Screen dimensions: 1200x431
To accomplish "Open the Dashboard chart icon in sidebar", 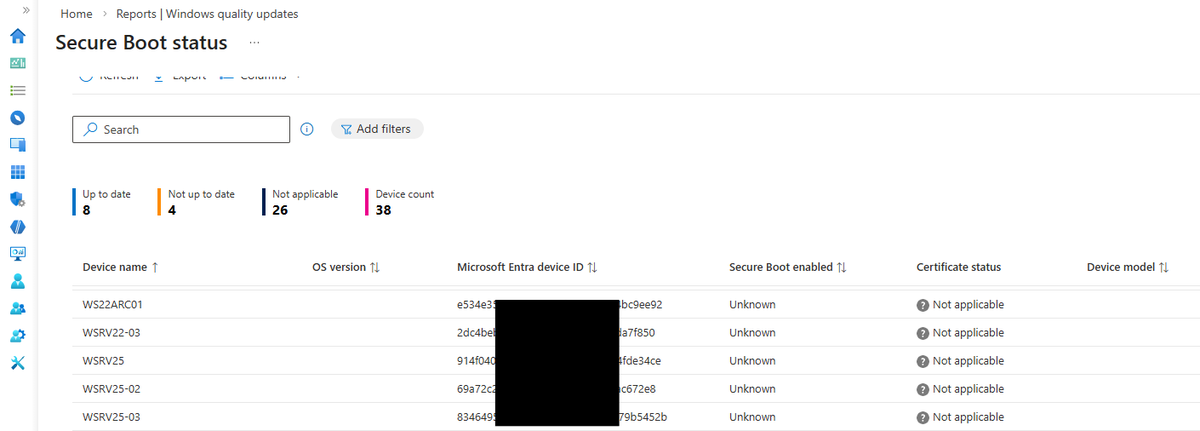I will tap(17, 63).
